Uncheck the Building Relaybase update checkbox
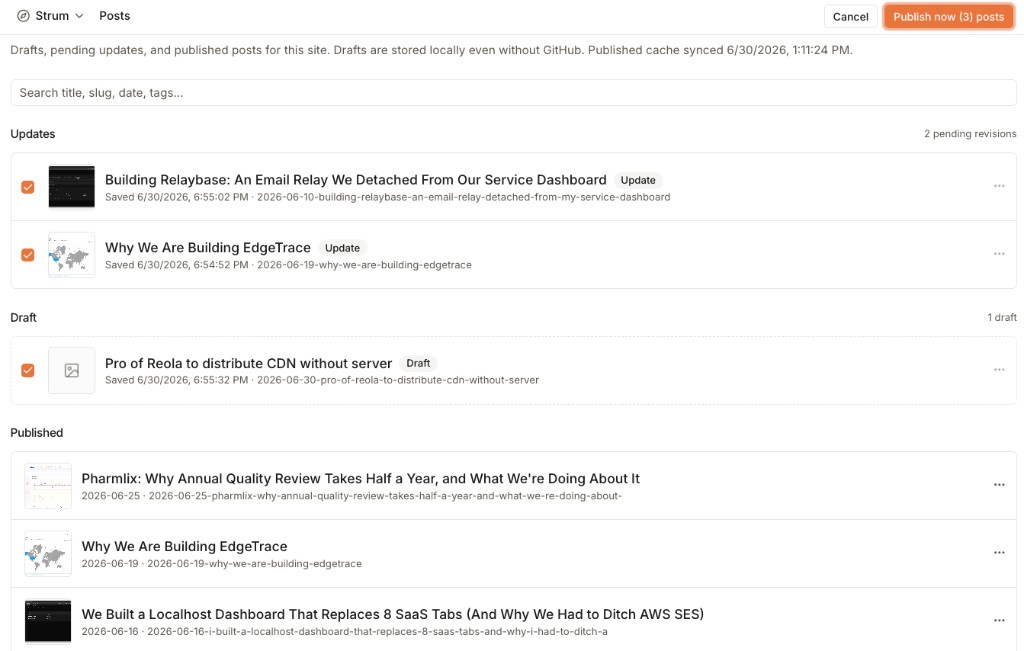1024x651 pixels. pos(27,187)
